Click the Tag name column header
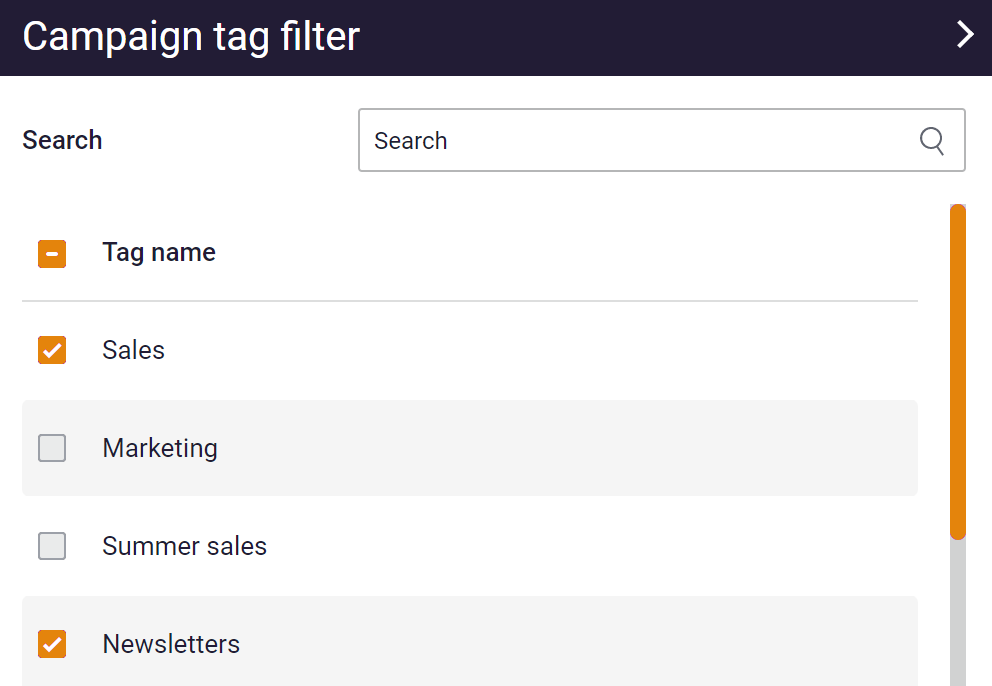992x686 pixels. point(159,253)
